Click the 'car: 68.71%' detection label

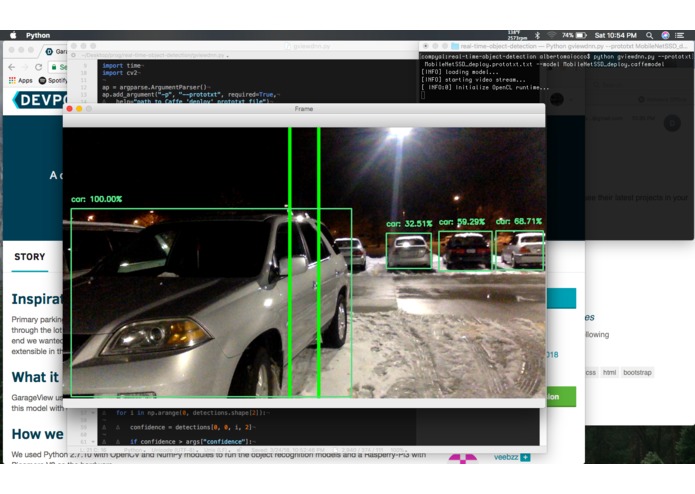click(x=519, y=221)
